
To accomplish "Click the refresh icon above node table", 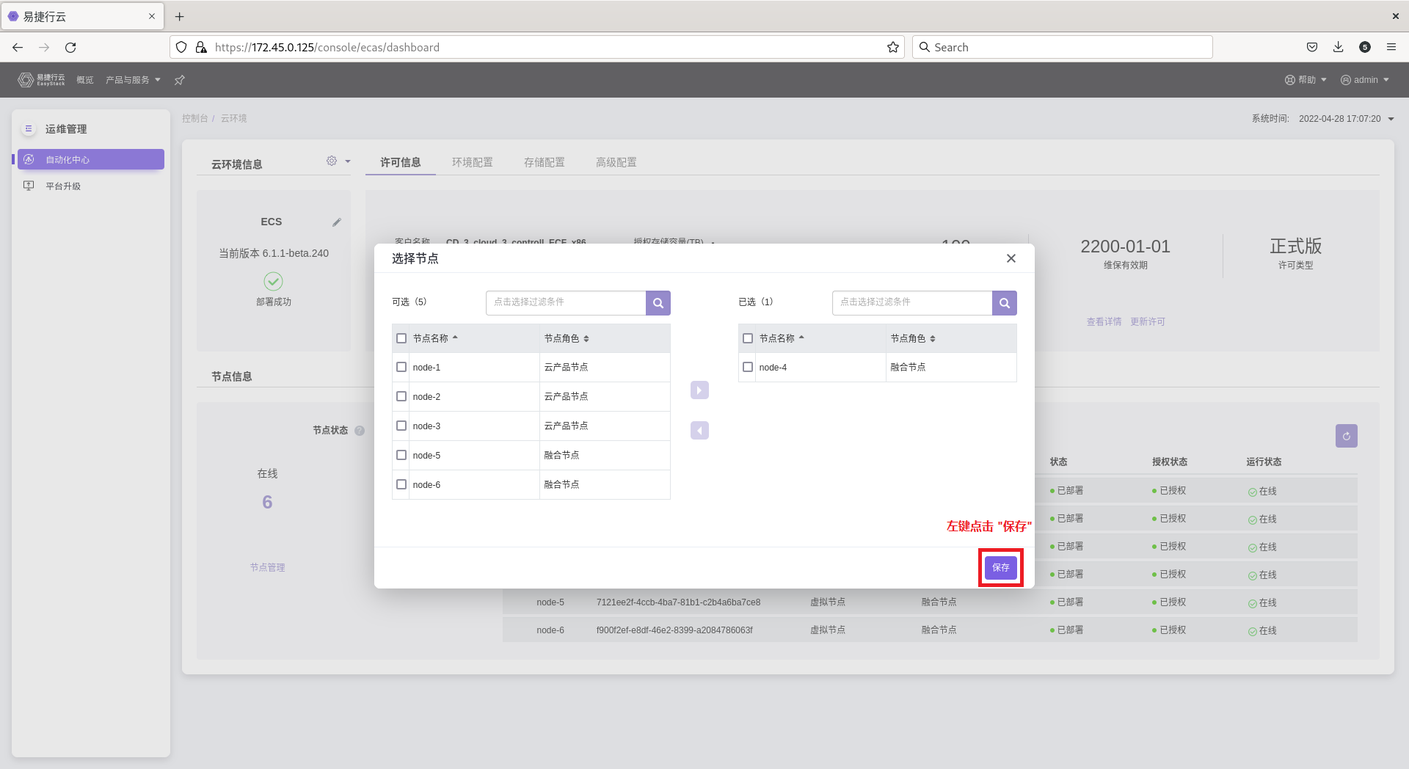I will tap(1346, 436).
